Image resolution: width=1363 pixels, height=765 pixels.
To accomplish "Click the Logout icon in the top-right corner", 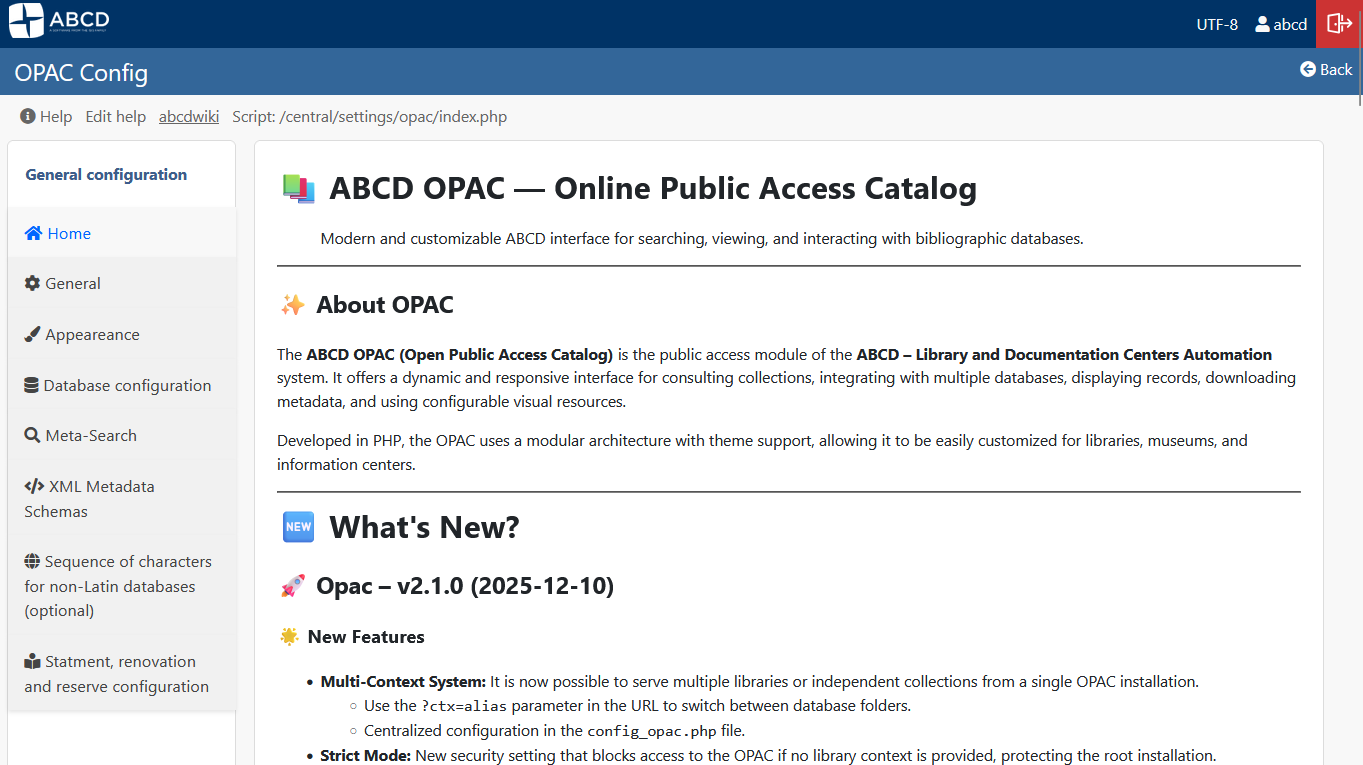I will coord(1338,22).
